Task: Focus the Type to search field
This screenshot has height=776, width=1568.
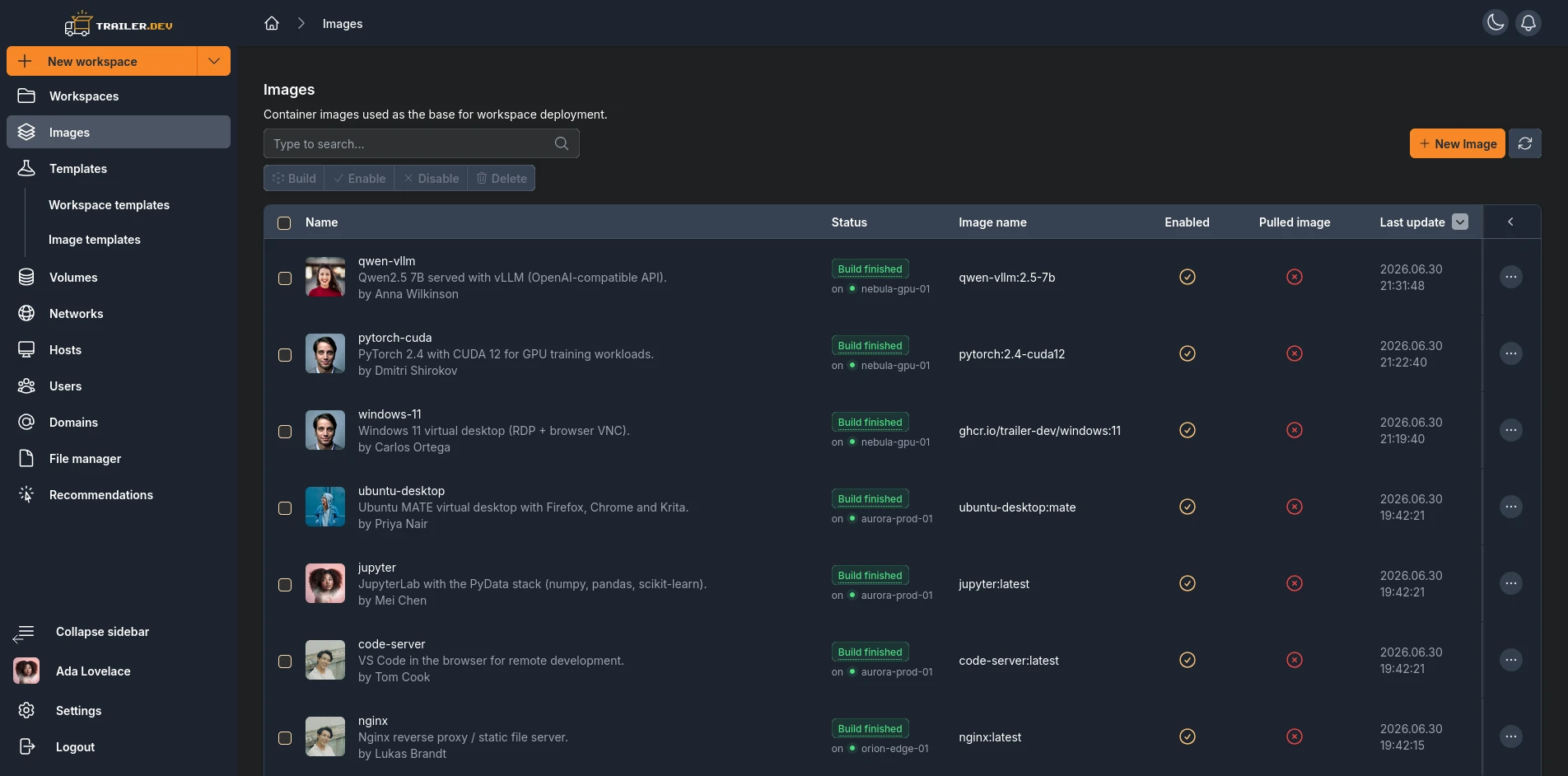Action: click(422, 143)
